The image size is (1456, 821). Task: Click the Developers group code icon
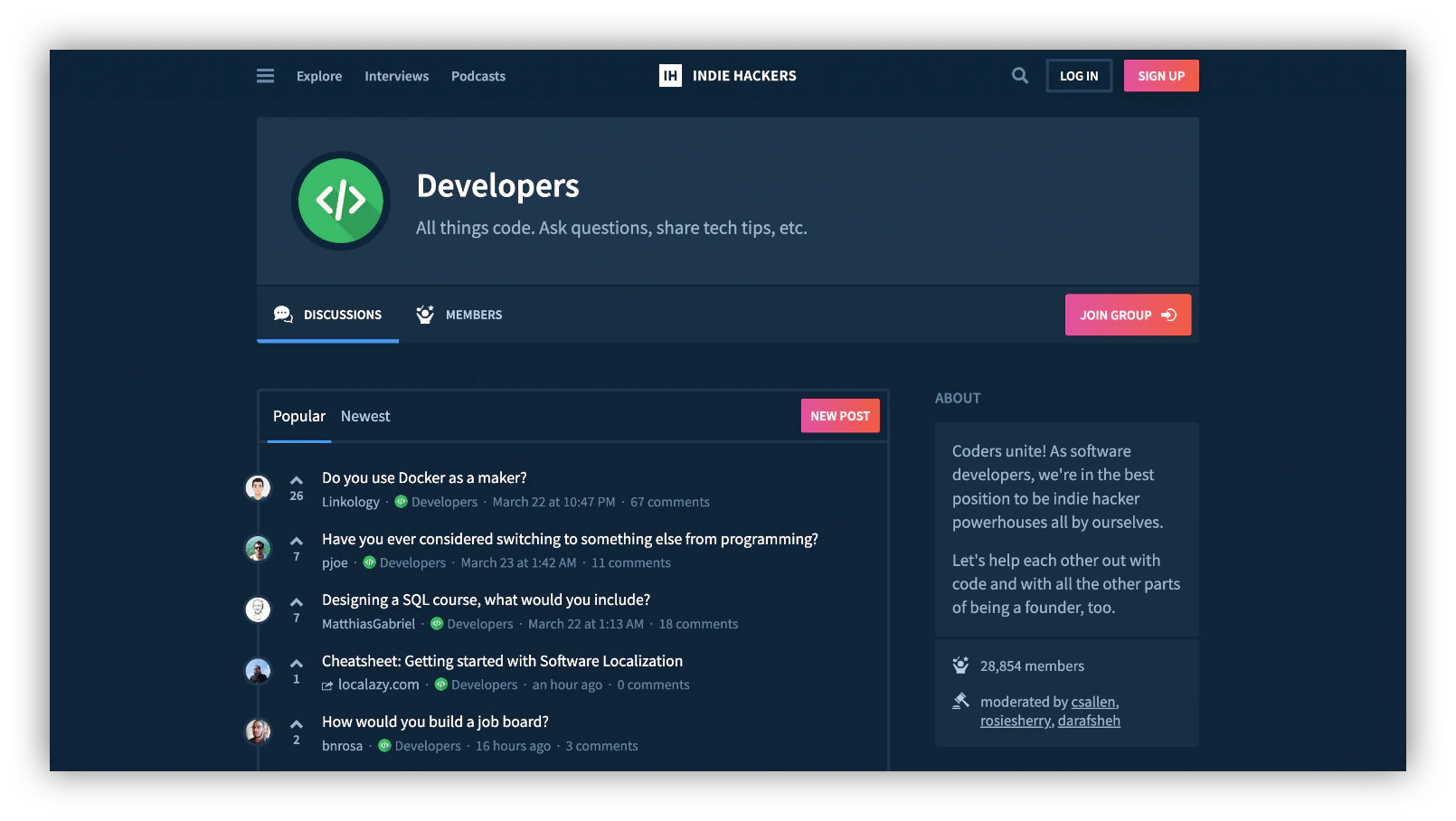pos(341,201)
